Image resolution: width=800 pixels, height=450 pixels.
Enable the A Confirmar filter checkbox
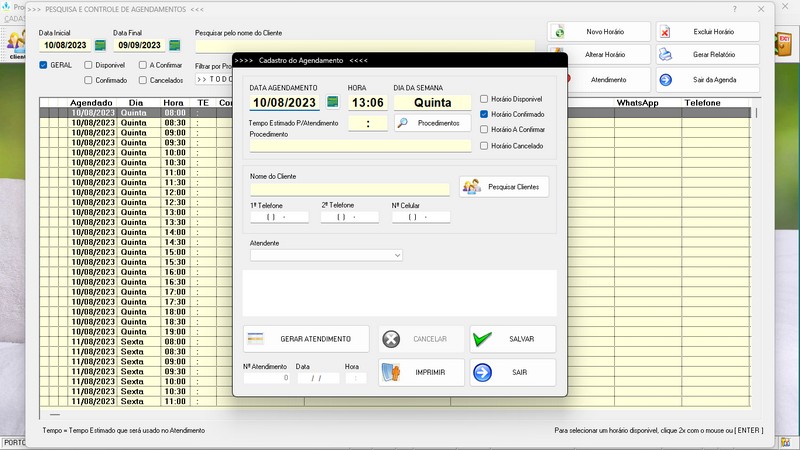143,65
